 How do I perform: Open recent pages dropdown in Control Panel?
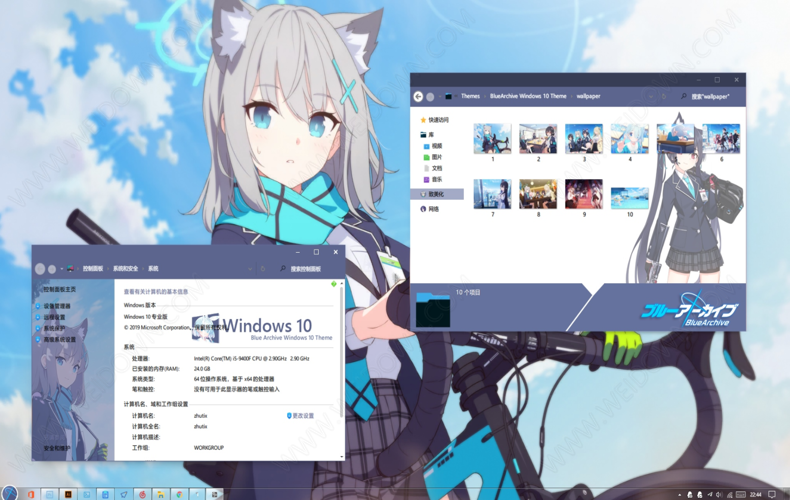61,269
